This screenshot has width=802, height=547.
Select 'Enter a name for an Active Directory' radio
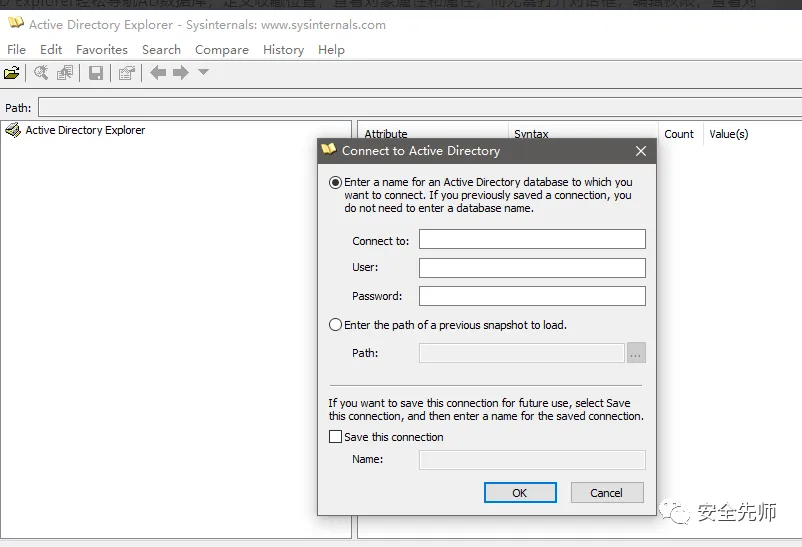[x=336, y=182]
